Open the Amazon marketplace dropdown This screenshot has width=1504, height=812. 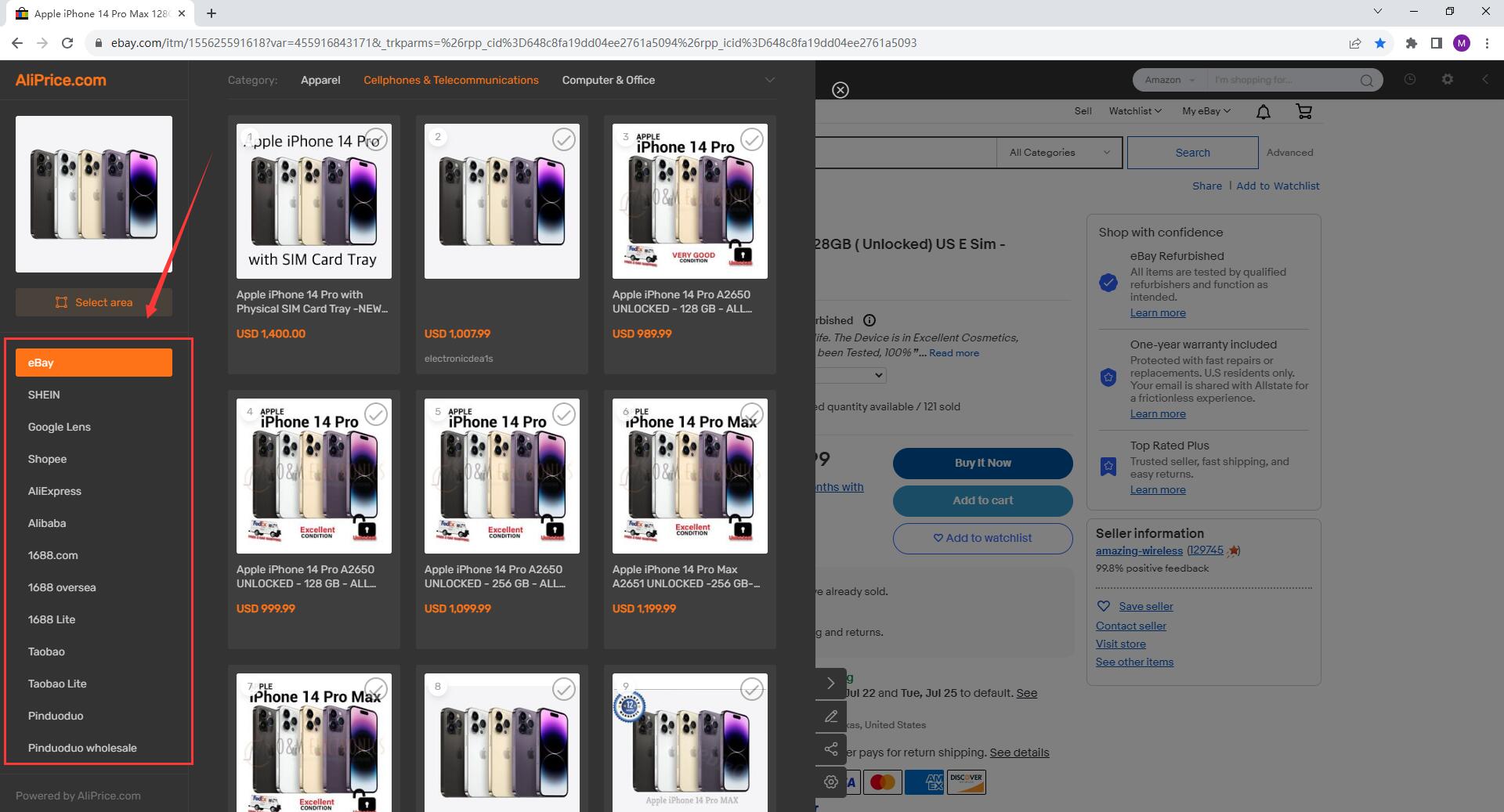(1169, 80)
